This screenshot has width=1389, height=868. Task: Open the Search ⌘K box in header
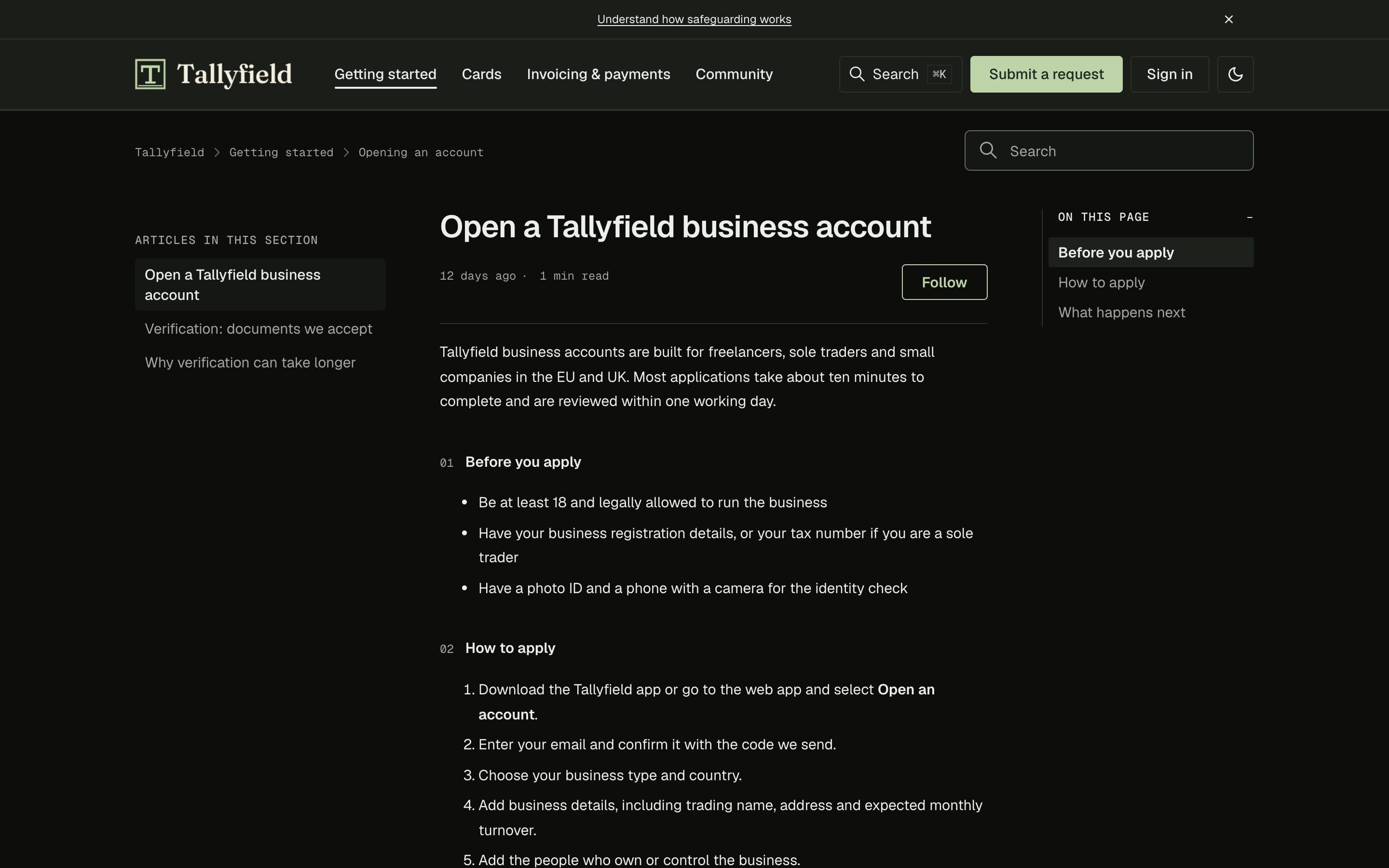coord(900,74)
